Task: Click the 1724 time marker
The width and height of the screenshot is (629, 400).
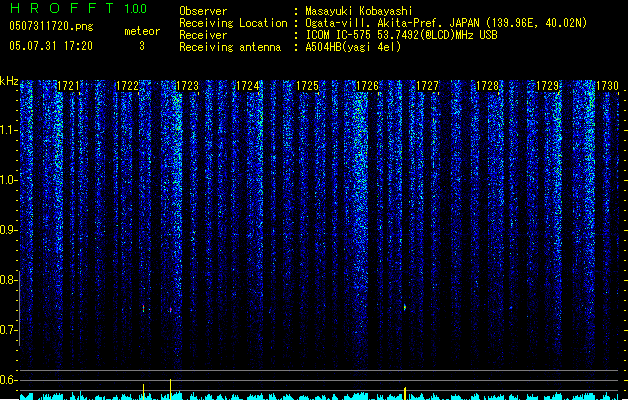Action: tap(248, 86)
